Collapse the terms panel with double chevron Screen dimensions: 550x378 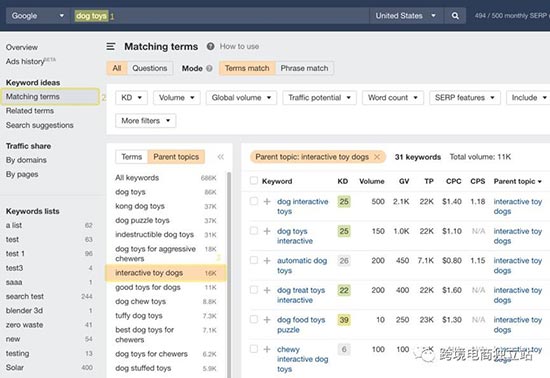pos(221,157)
